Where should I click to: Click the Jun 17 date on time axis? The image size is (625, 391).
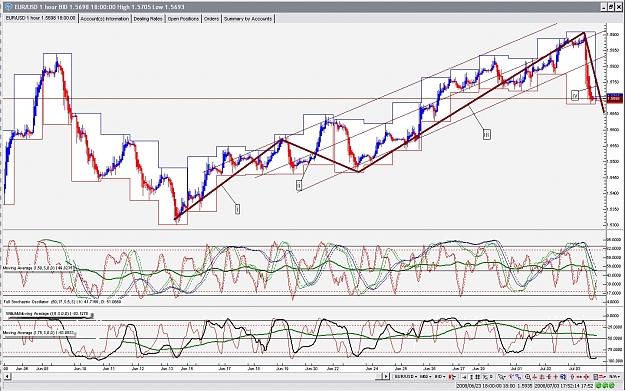coord(224,369)
